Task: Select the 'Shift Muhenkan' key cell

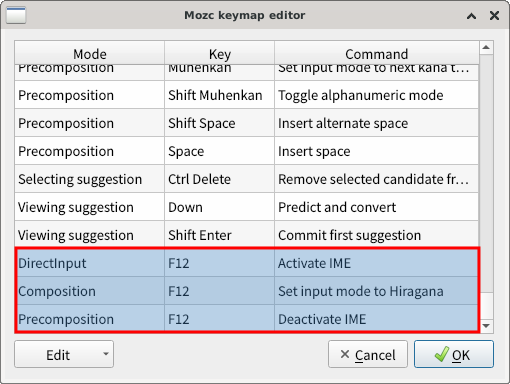Action: click(219, 95)
